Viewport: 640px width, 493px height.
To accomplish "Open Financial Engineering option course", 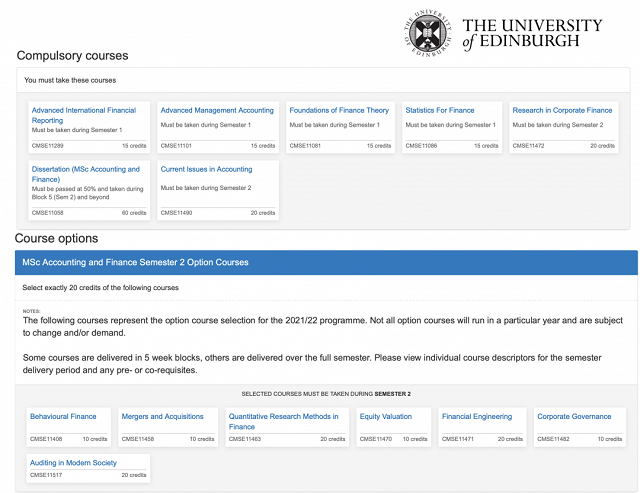I will (477, 416).
